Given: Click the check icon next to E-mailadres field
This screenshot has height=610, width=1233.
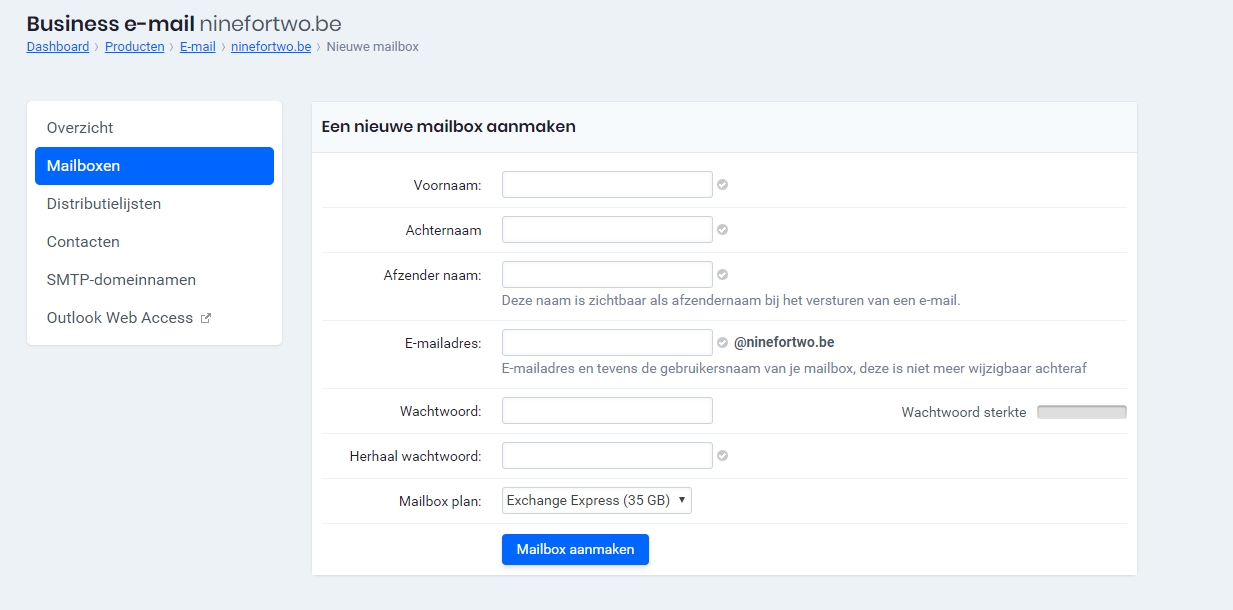Looking at the screenshot, I should 722,343.
